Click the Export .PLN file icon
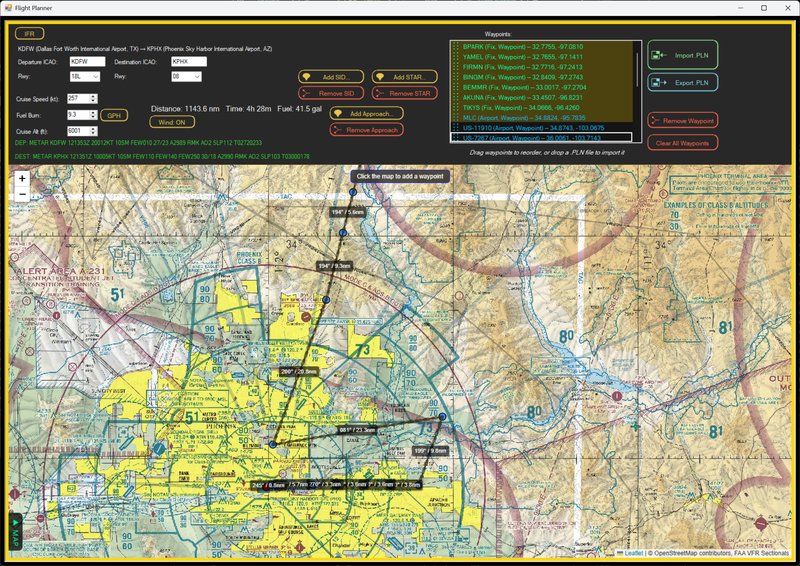Image resolution: width=800 pixels, height=566 pixels. point(659,82)
